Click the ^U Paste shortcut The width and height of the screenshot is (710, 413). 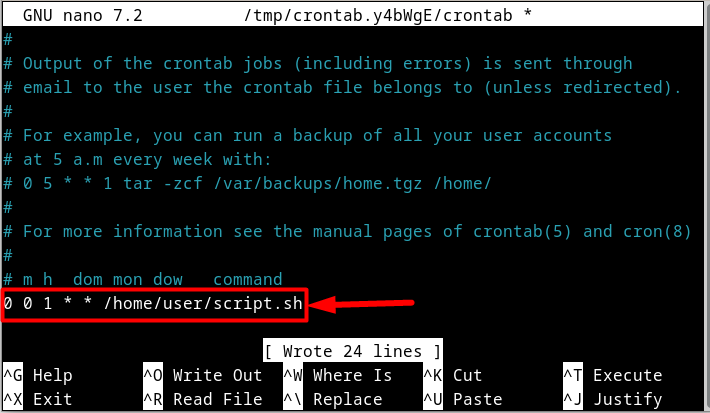[x=463, y=399]
